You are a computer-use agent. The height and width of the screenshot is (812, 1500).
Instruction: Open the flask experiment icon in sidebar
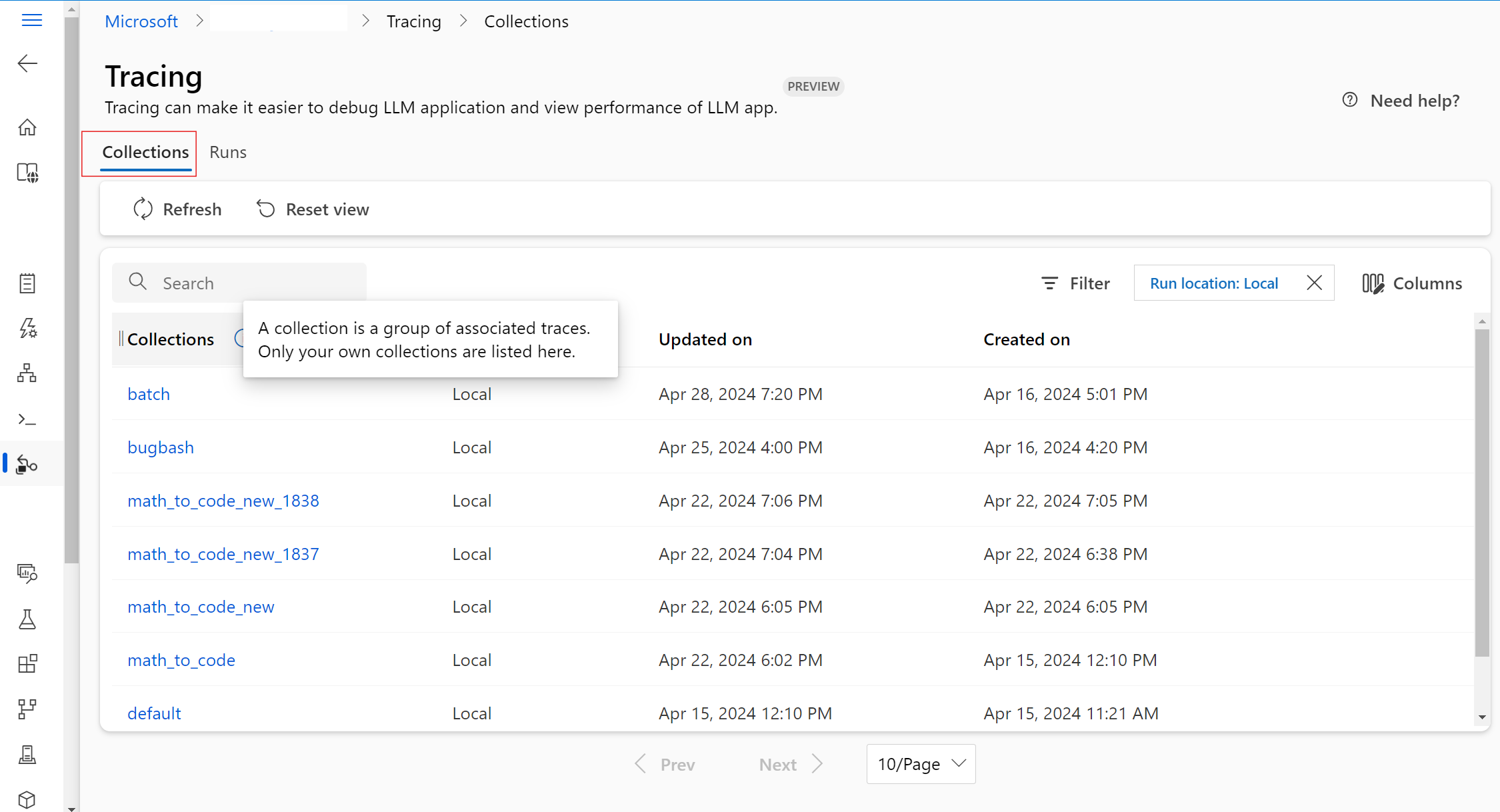27,619
